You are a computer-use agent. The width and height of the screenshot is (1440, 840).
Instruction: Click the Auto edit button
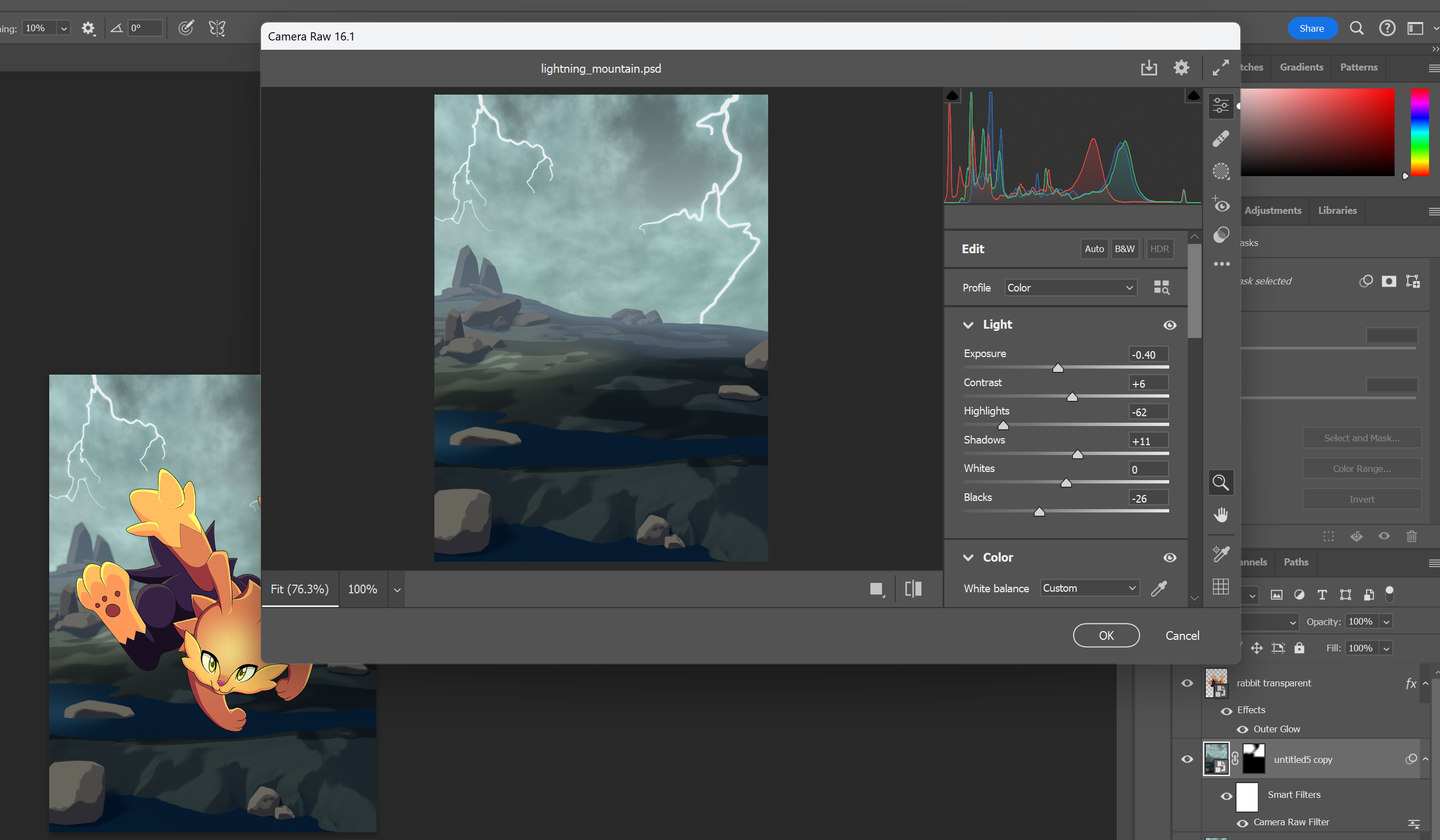[1094, 248]
